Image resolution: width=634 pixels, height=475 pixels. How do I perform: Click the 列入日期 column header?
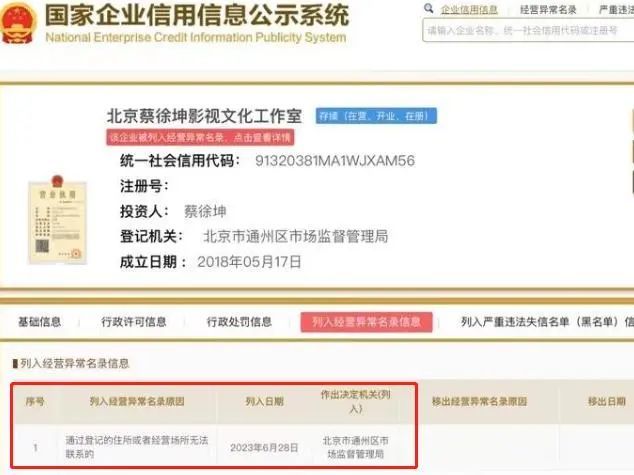click(x=265, y=401)
